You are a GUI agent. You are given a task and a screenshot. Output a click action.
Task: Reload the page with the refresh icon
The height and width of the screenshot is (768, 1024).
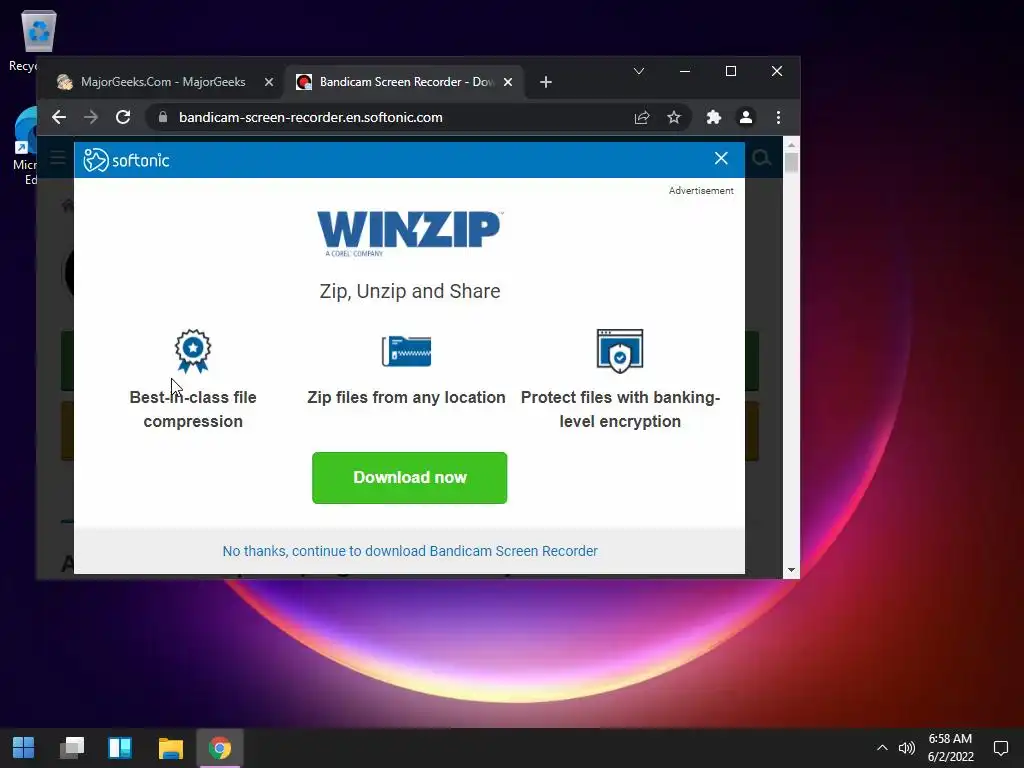[x=123, y=118]
